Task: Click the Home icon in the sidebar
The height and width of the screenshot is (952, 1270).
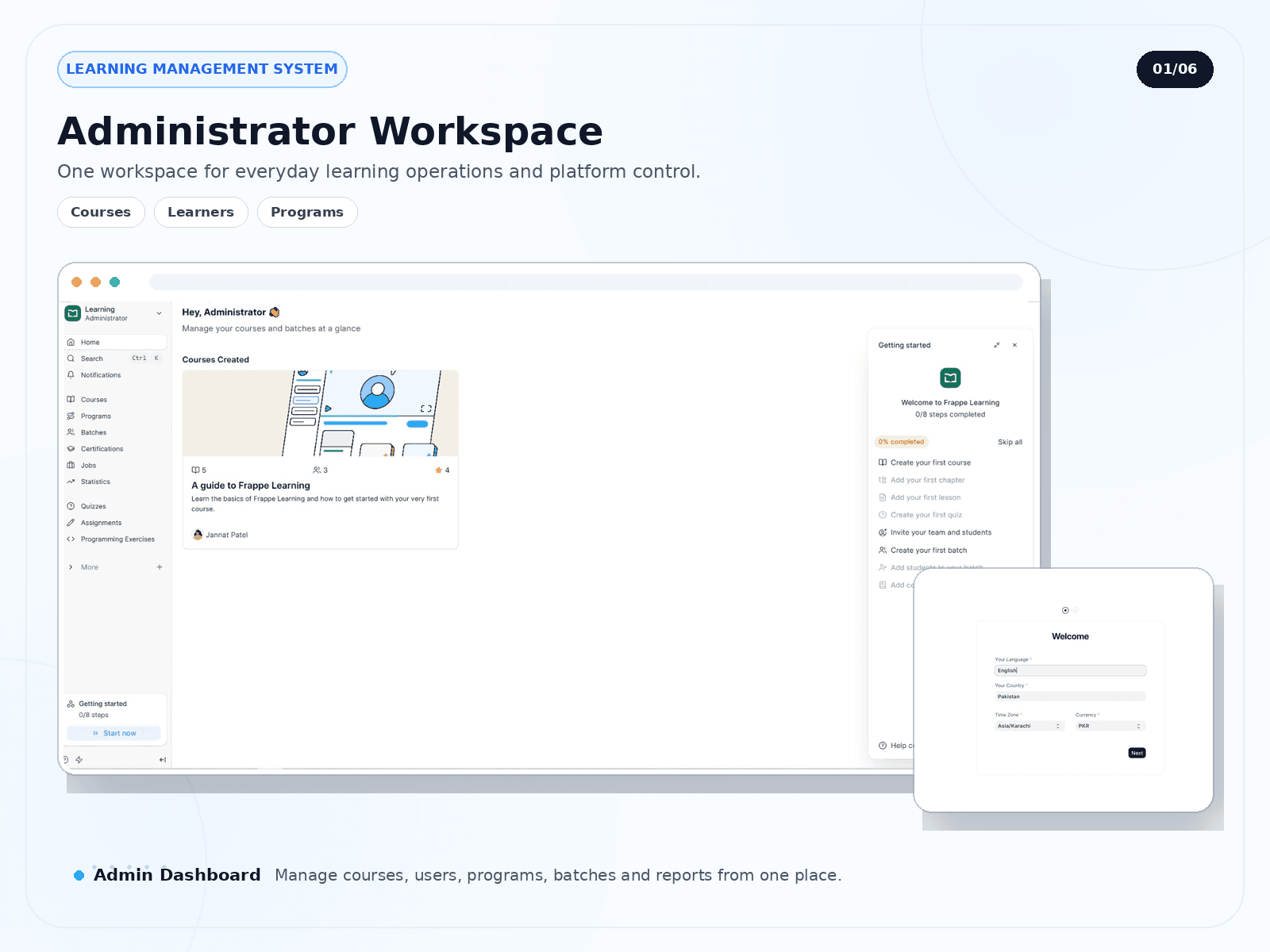Action: point(71,343)
